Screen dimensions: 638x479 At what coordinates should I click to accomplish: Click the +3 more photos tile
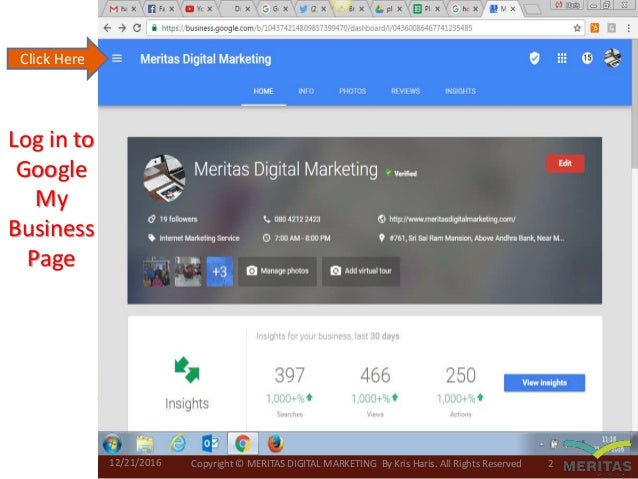[220, 271]
